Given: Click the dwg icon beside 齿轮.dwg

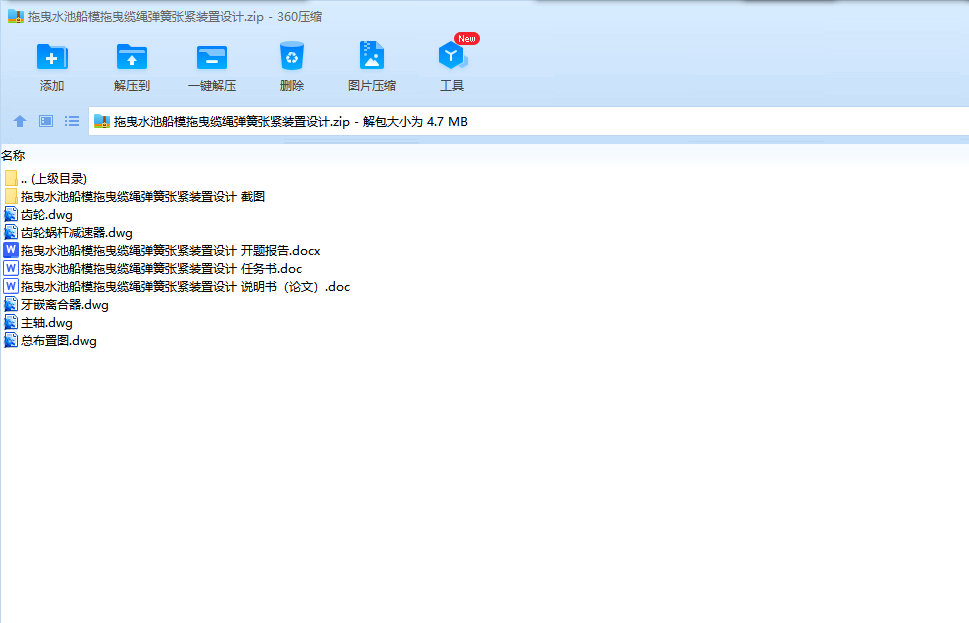Looking at the screenshot, I should (x=11, y=214).
